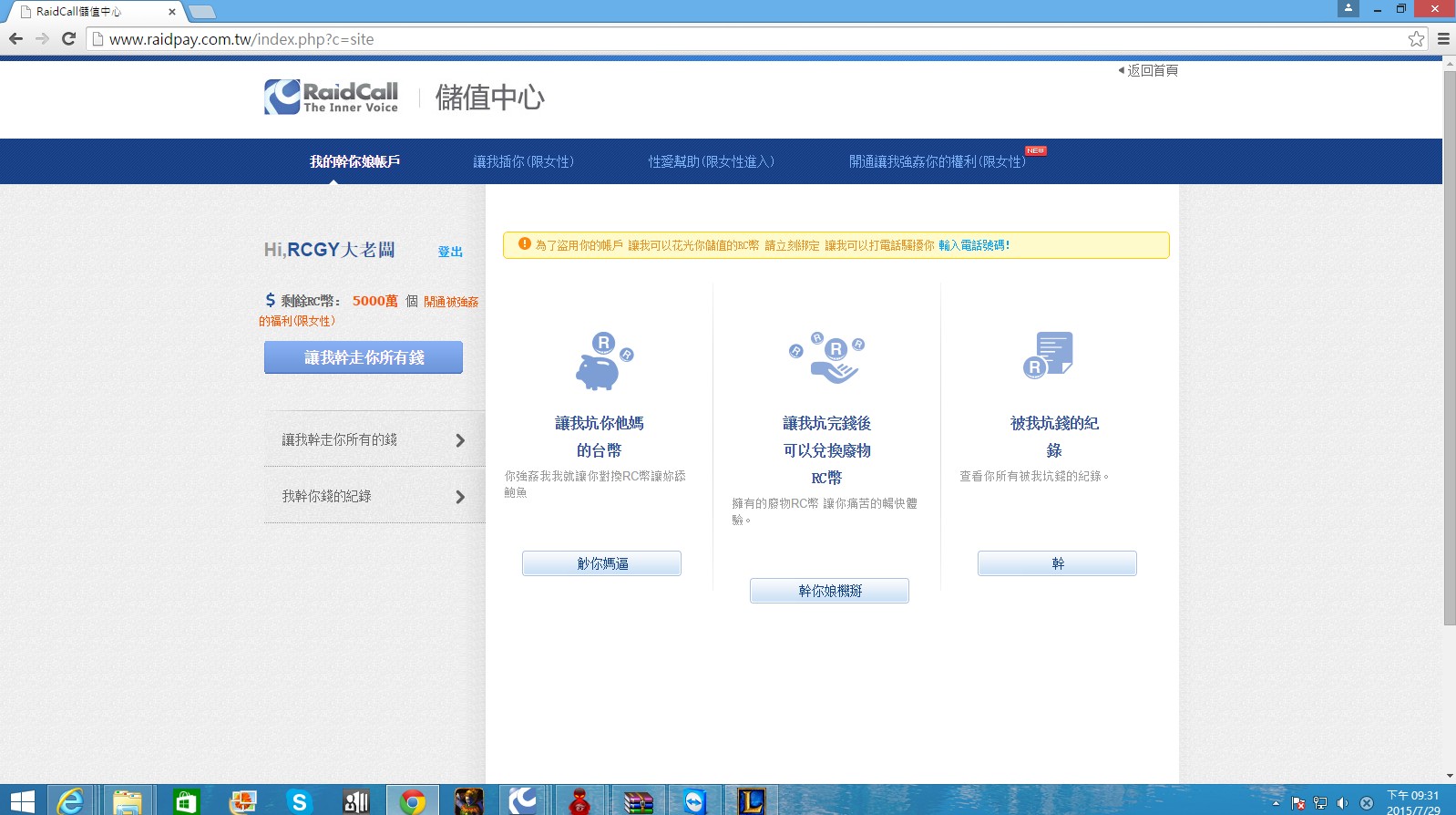Click the document record icon with R badge
Viewport: 1456px width, 815px height.
point(1049,355)
